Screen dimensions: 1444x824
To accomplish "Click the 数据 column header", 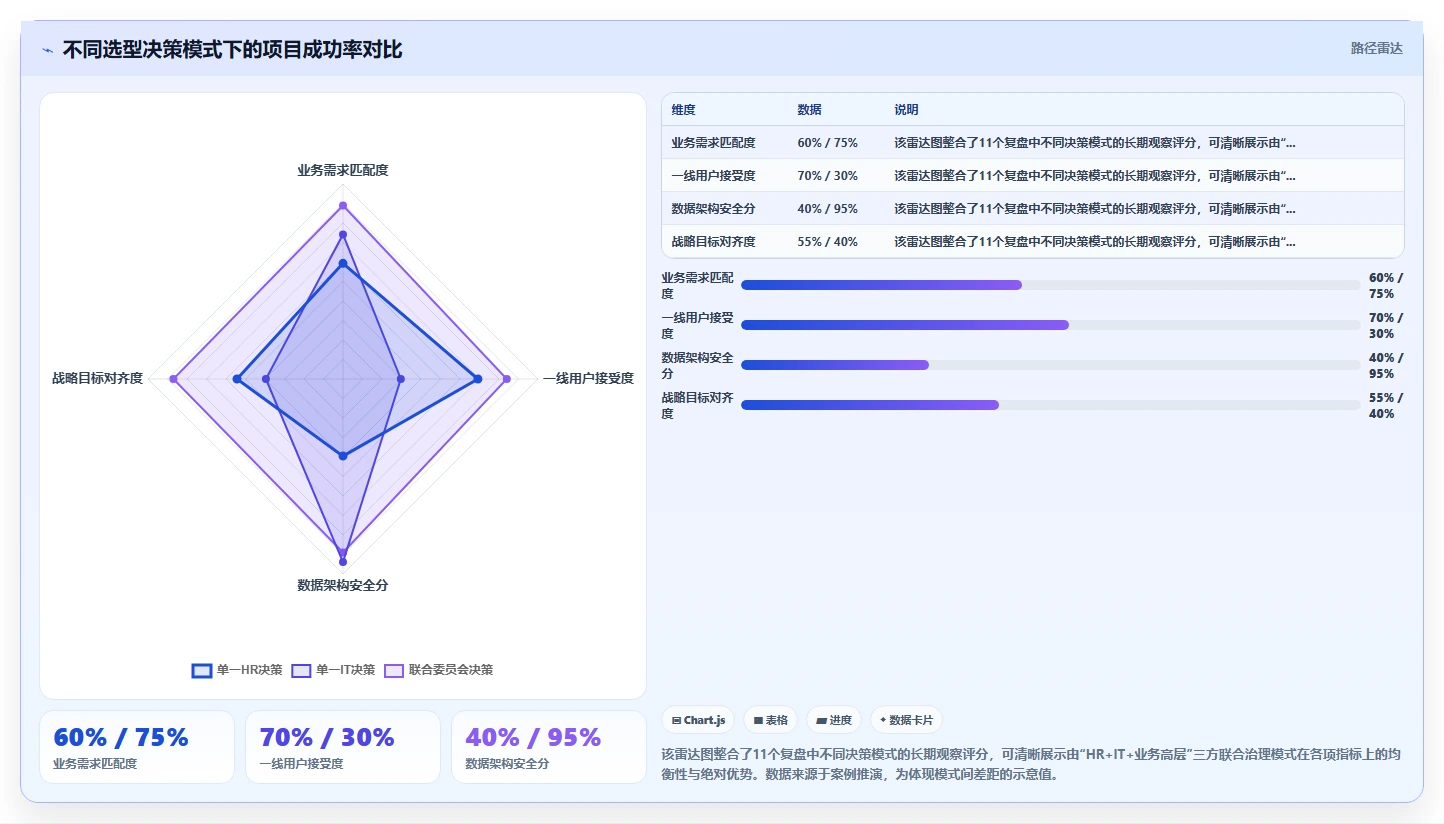I will pos(809,110).
